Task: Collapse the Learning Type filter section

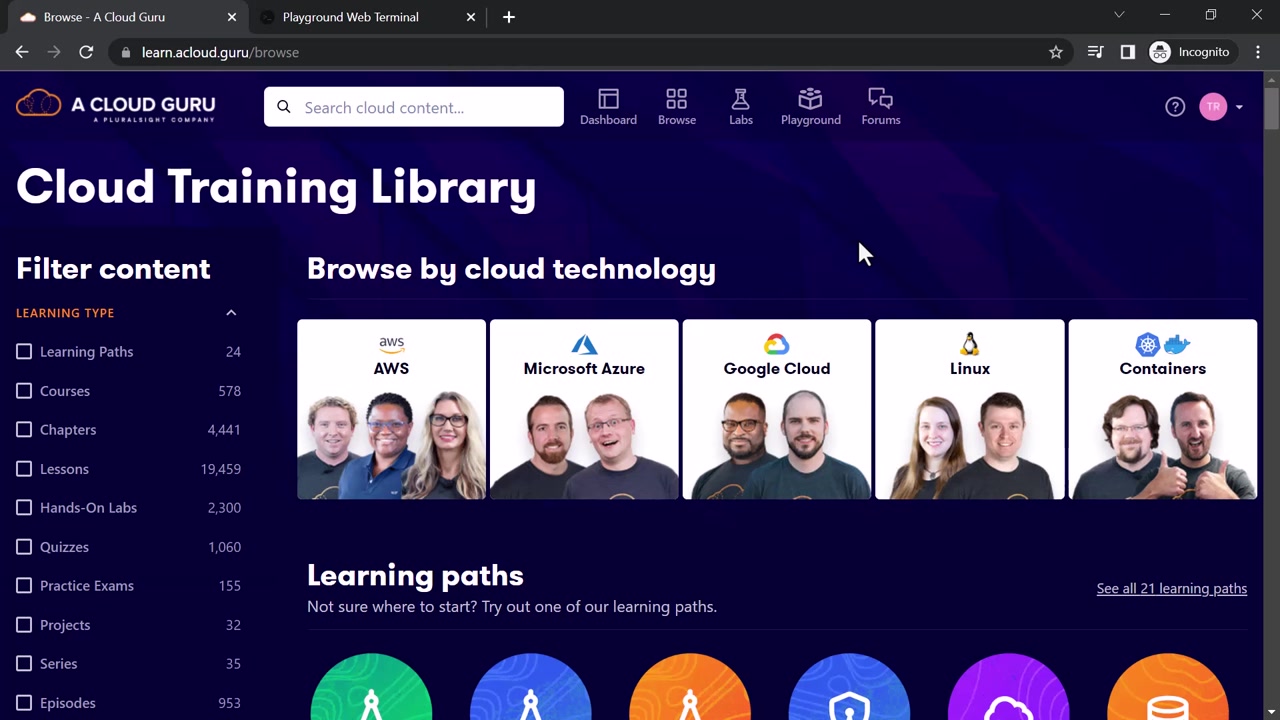Action: [x=231, y=313]
